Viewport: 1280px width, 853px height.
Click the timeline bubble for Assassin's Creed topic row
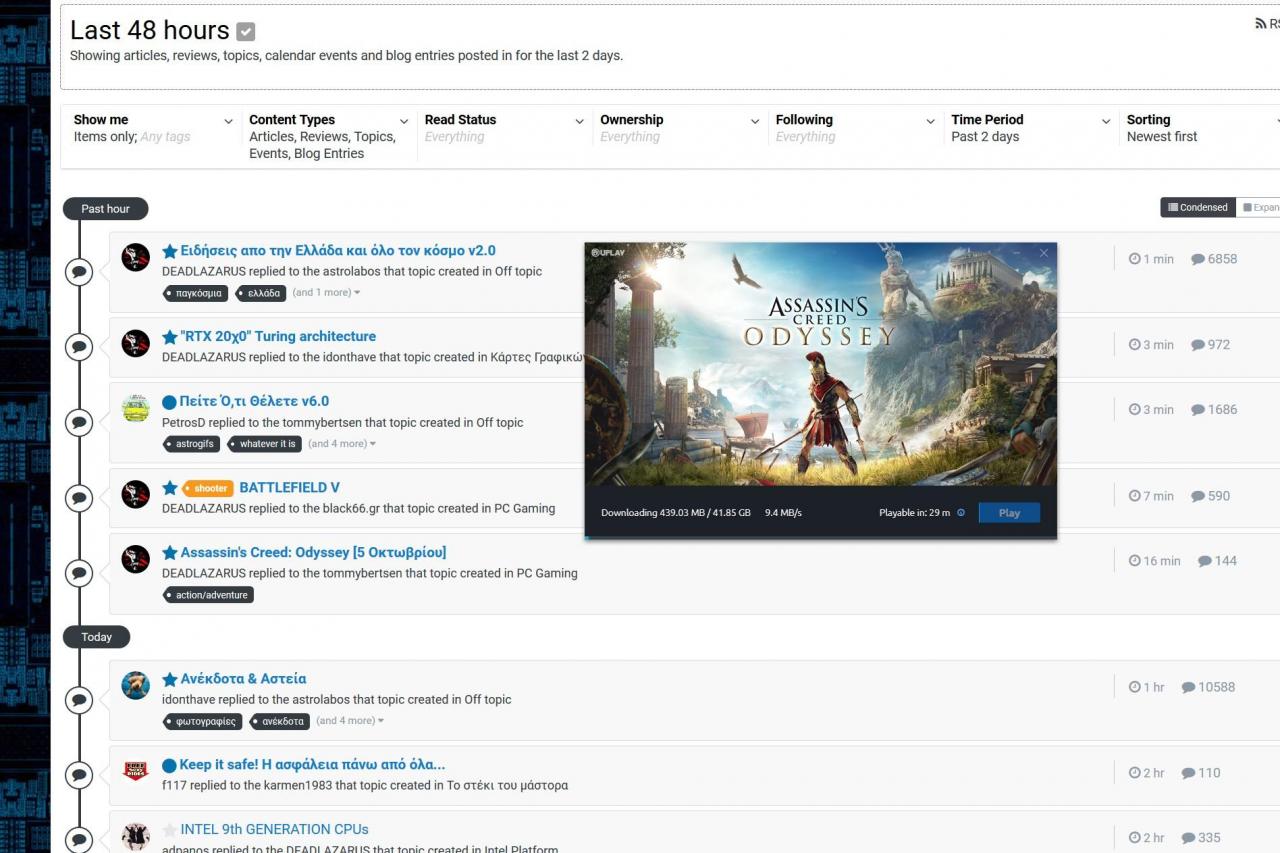click(79, 573)
